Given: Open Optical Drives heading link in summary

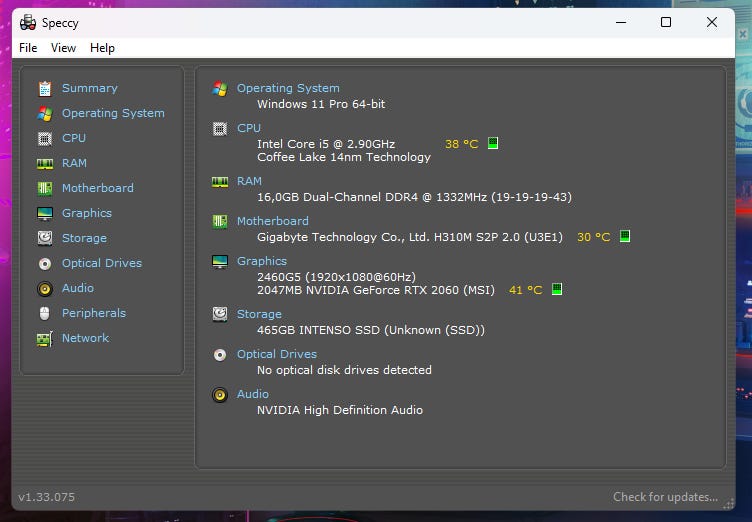Looking at the screenshot, I should pyautogui.click(x=277, y=354).
